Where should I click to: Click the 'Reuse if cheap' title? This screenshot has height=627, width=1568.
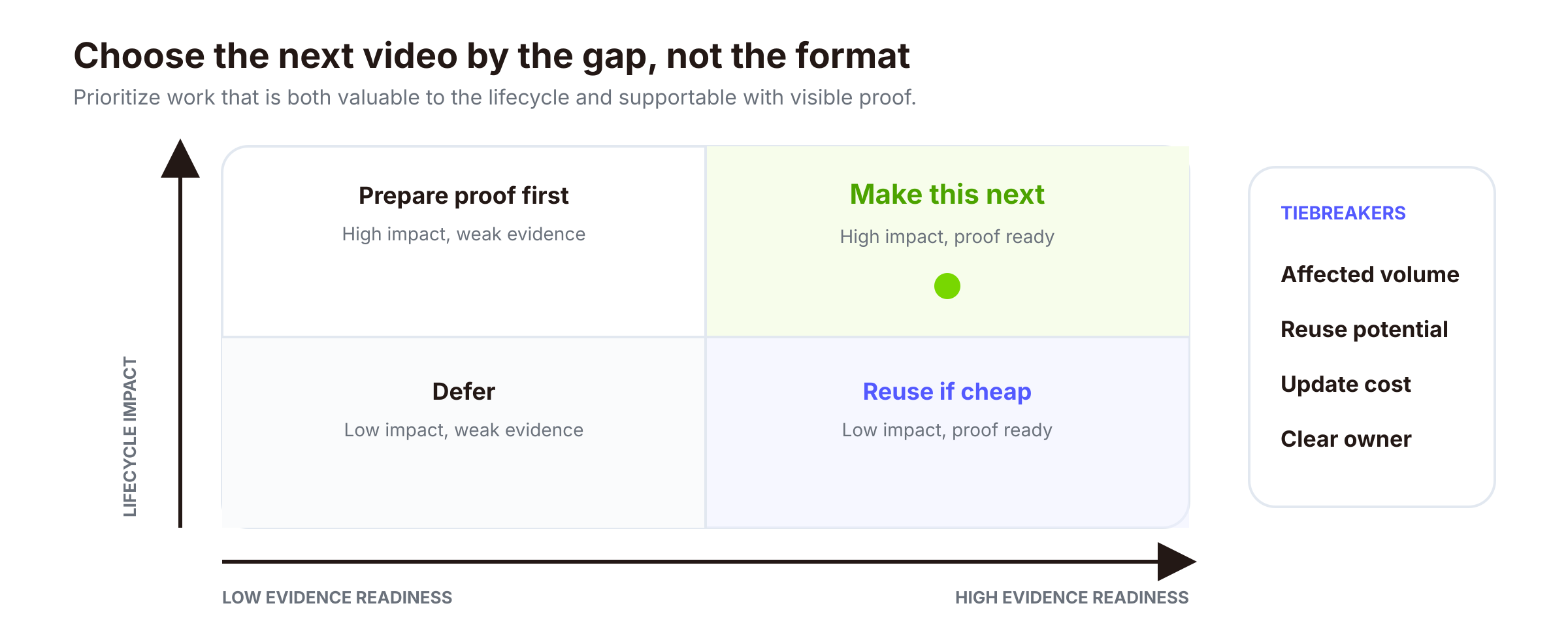947,392
